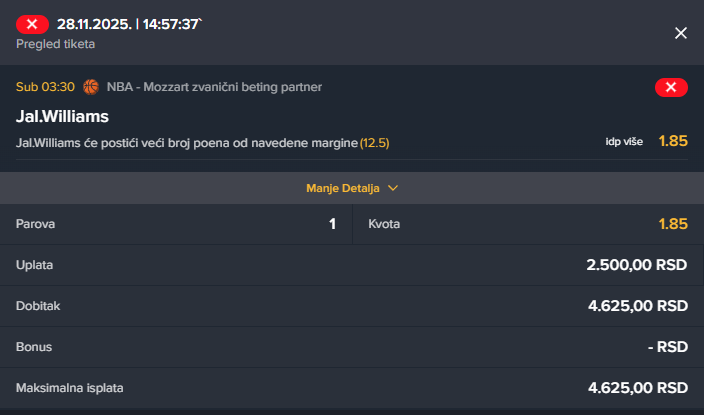Click the Dobitak 4.625,00 RSD amount

pos(637,306)
